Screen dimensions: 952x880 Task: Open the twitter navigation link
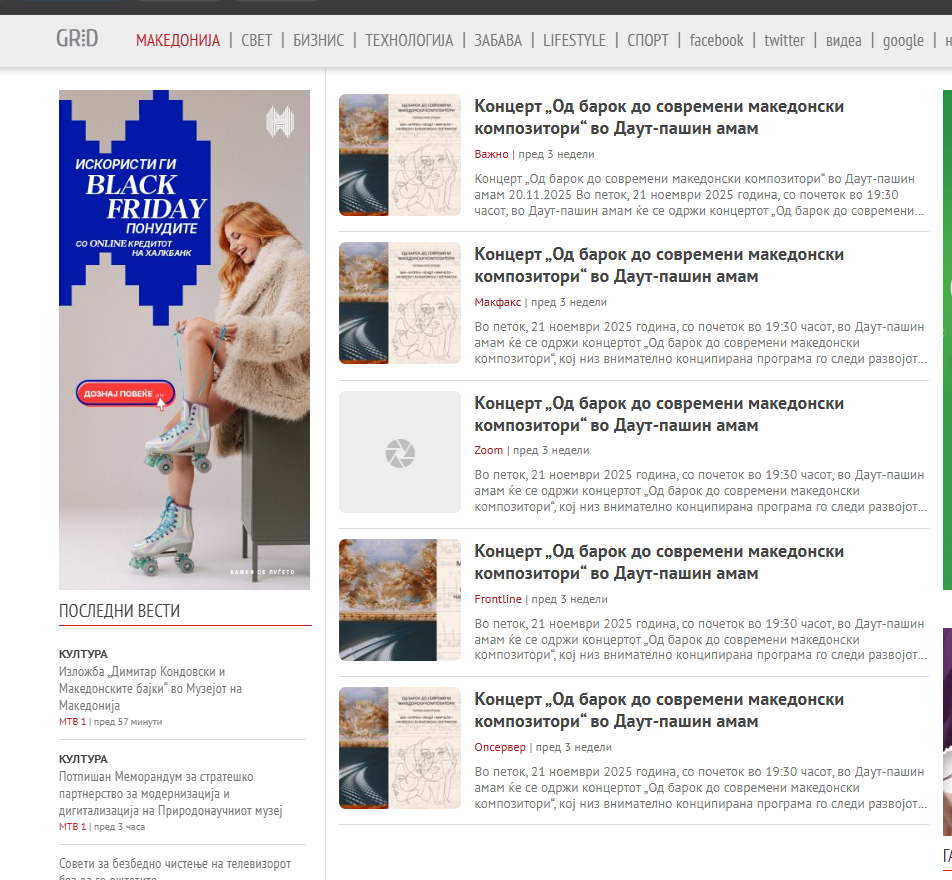tap(784, 40)
